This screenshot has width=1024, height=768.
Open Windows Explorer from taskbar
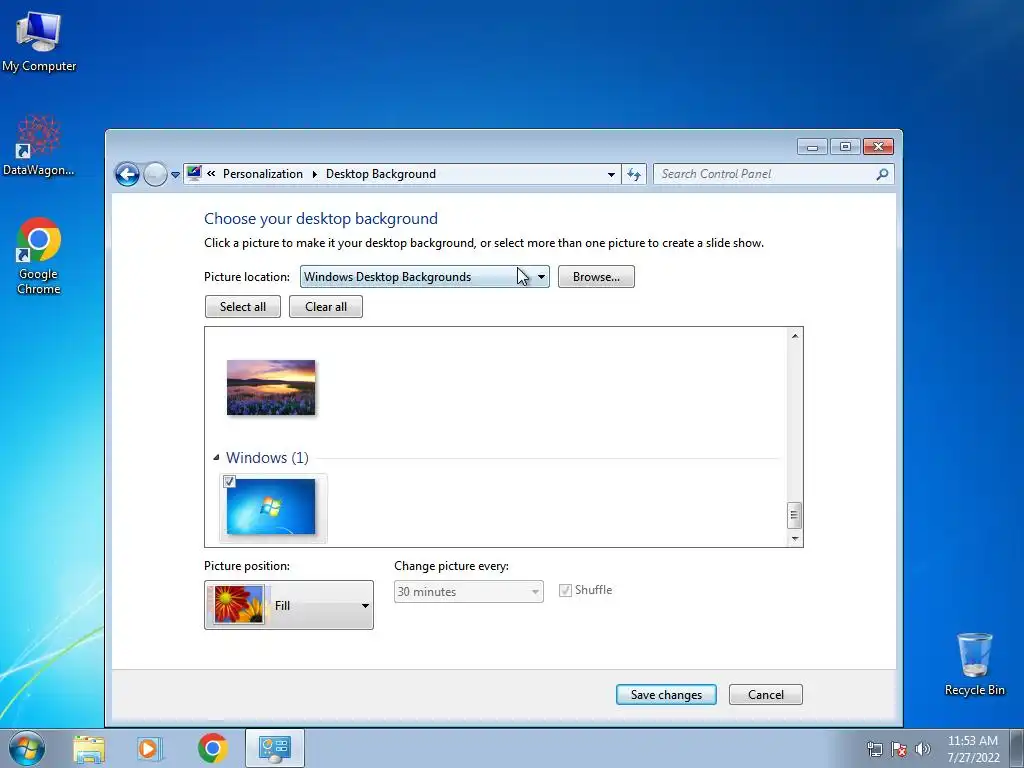[x=89, y=749]
